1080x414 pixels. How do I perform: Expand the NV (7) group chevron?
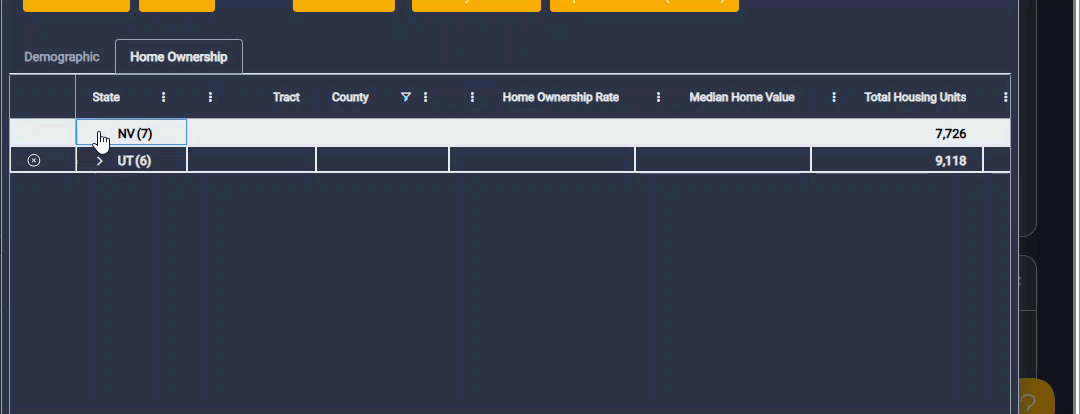coord(100,134)
